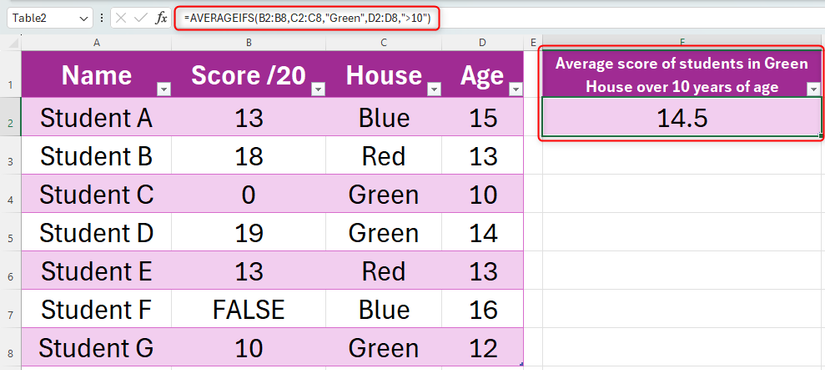The height and width of the screenshot is (370, 825).
Task: Select row 8 header
Action: 11,347
